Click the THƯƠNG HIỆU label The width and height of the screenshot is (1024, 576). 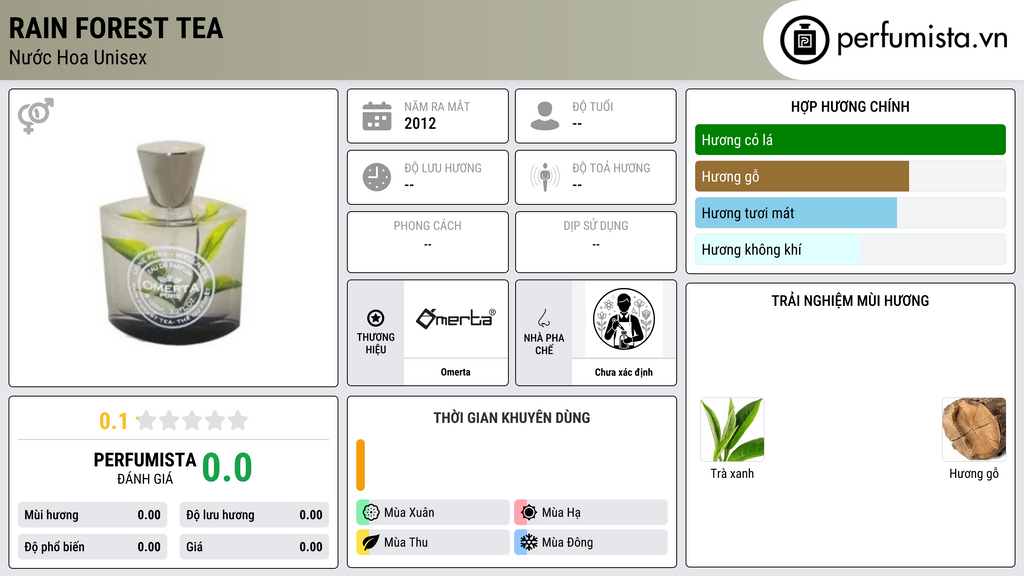coord(376,344)
